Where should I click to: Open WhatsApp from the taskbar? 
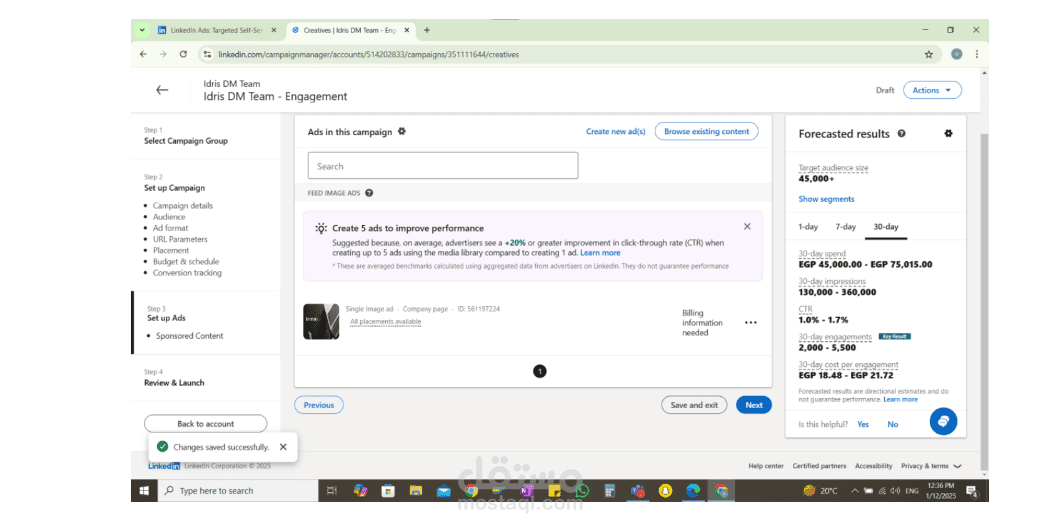582,491
